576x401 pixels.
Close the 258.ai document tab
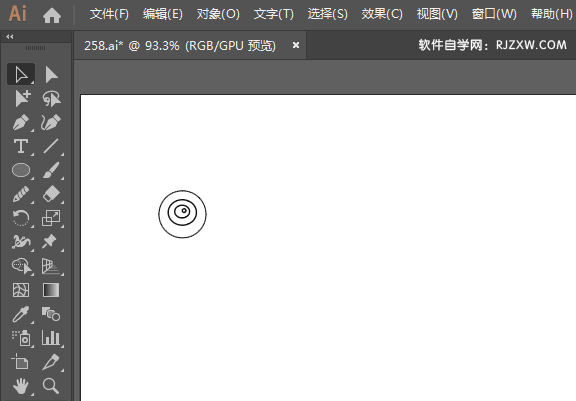(296, 45)
